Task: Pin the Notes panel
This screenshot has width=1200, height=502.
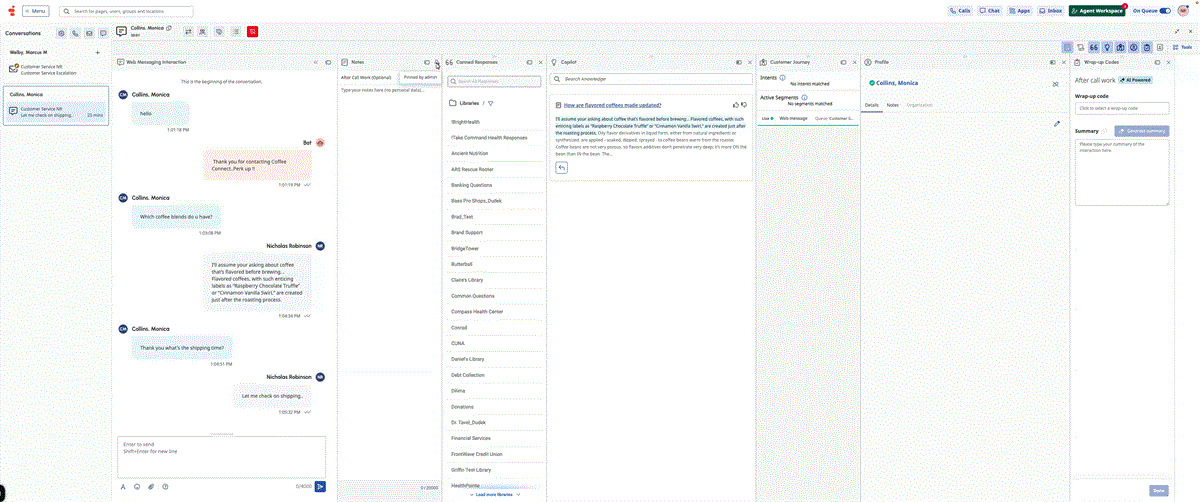Action: pyautogui.click(x=427, y=62)
